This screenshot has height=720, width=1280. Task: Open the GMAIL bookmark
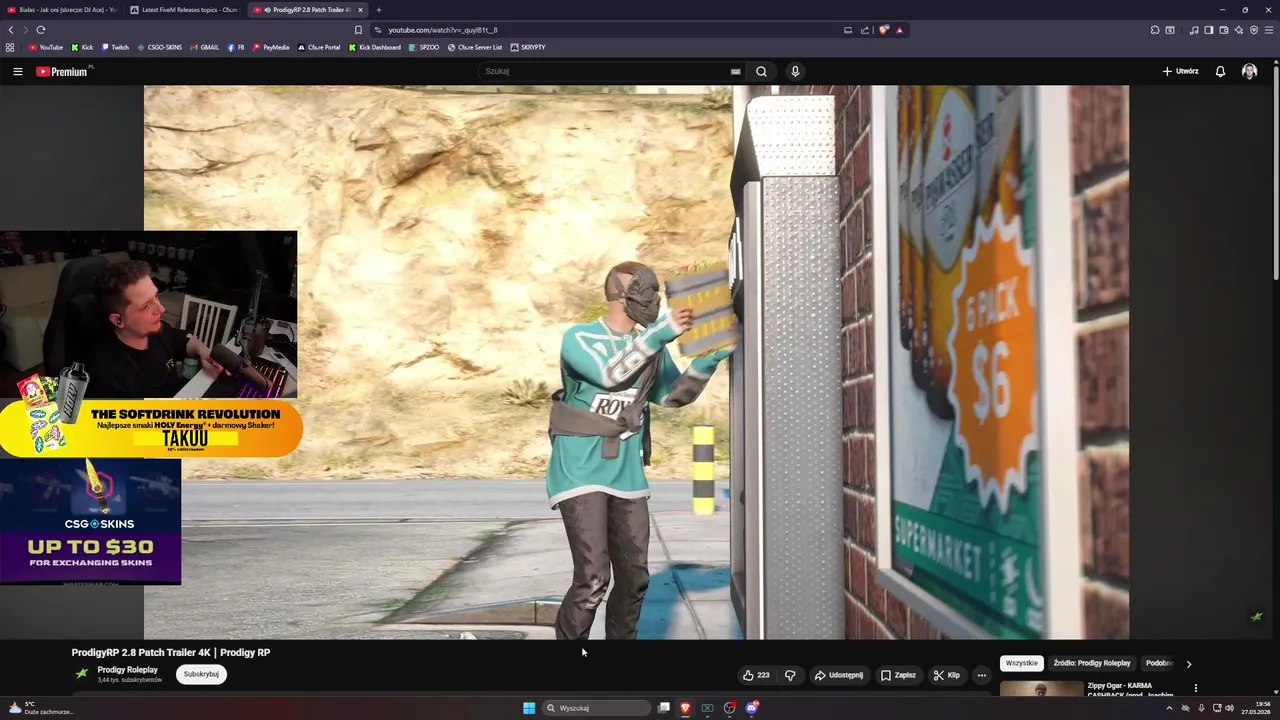point(204,47)
